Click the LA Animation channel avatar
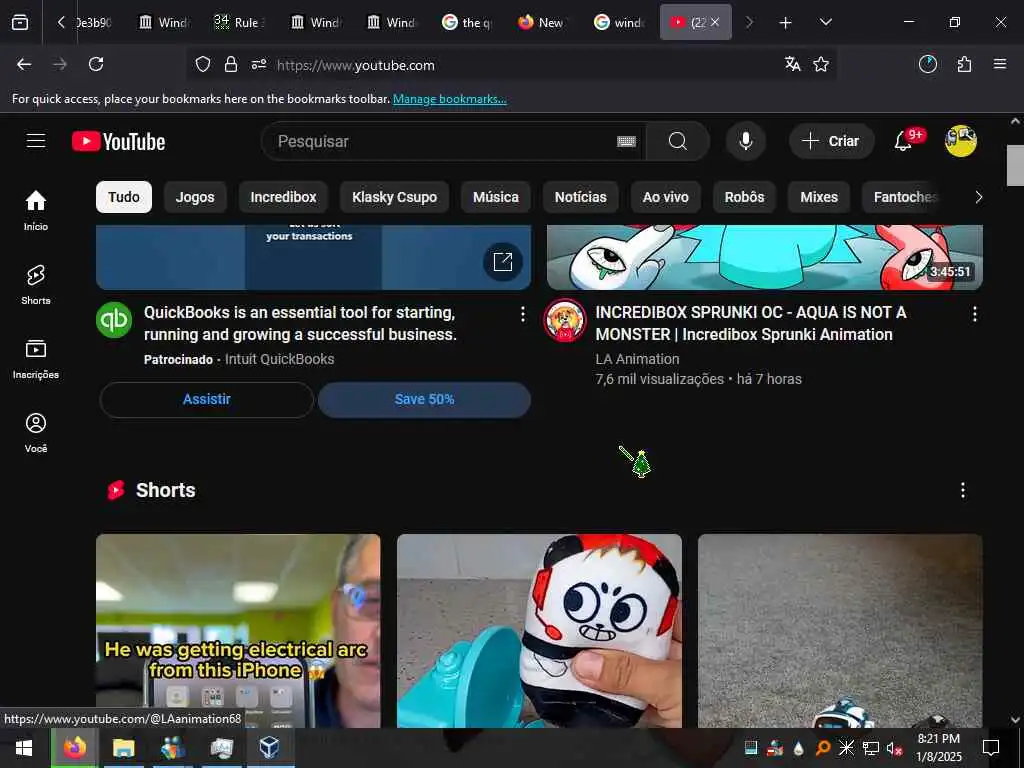The width and height of the screenshot is (1024, 768). coord(565,320)
